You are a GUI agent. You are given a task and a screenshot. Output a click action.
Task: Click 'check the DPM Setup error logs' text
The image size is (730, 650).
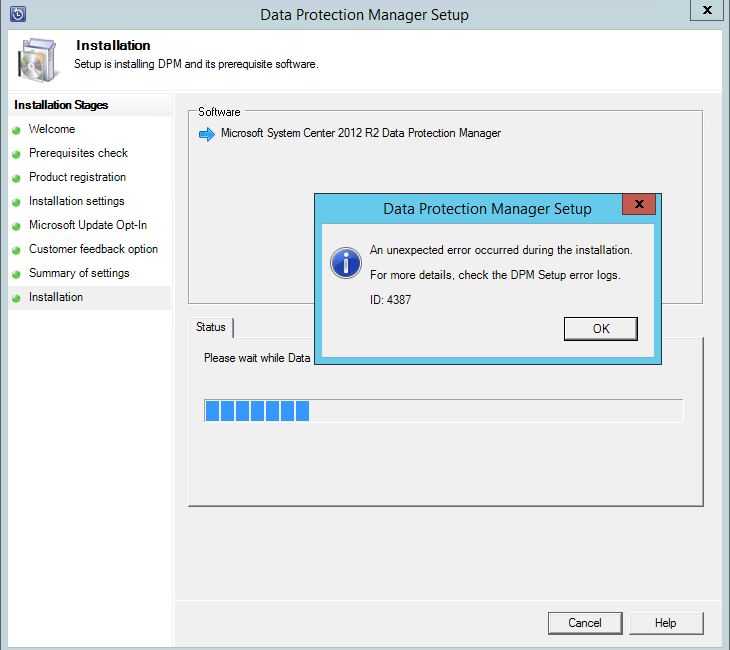(x=539, y=275)
